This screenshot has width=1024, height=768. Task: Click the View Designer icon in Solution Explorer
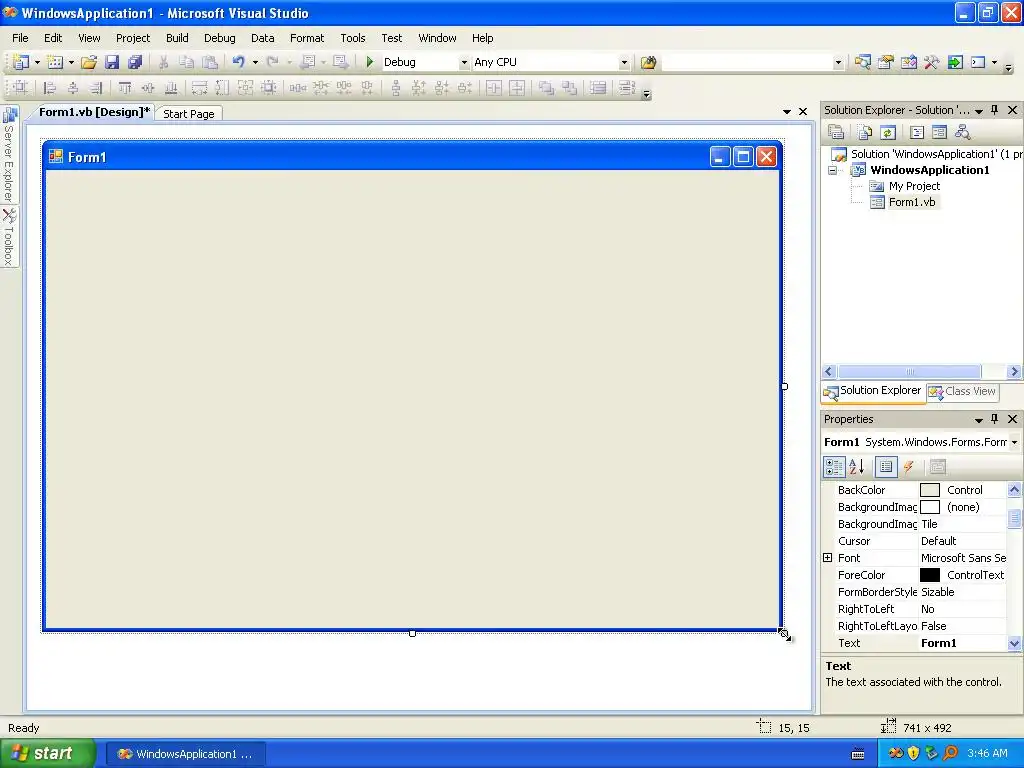[939, 133]
